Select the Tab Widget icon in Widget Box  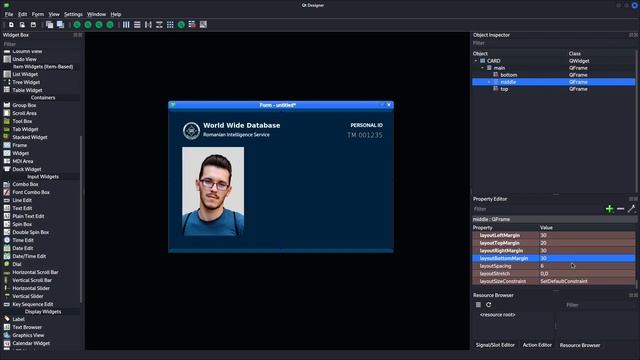tap(7, 129)
